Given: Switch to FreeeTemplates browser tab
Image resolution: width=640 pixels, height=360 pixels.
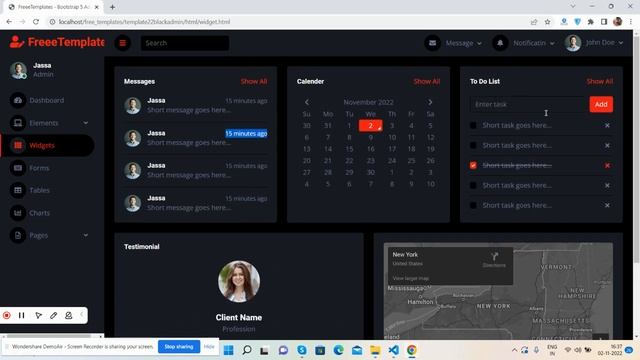Looking at the screenshot, I should 54,7.
